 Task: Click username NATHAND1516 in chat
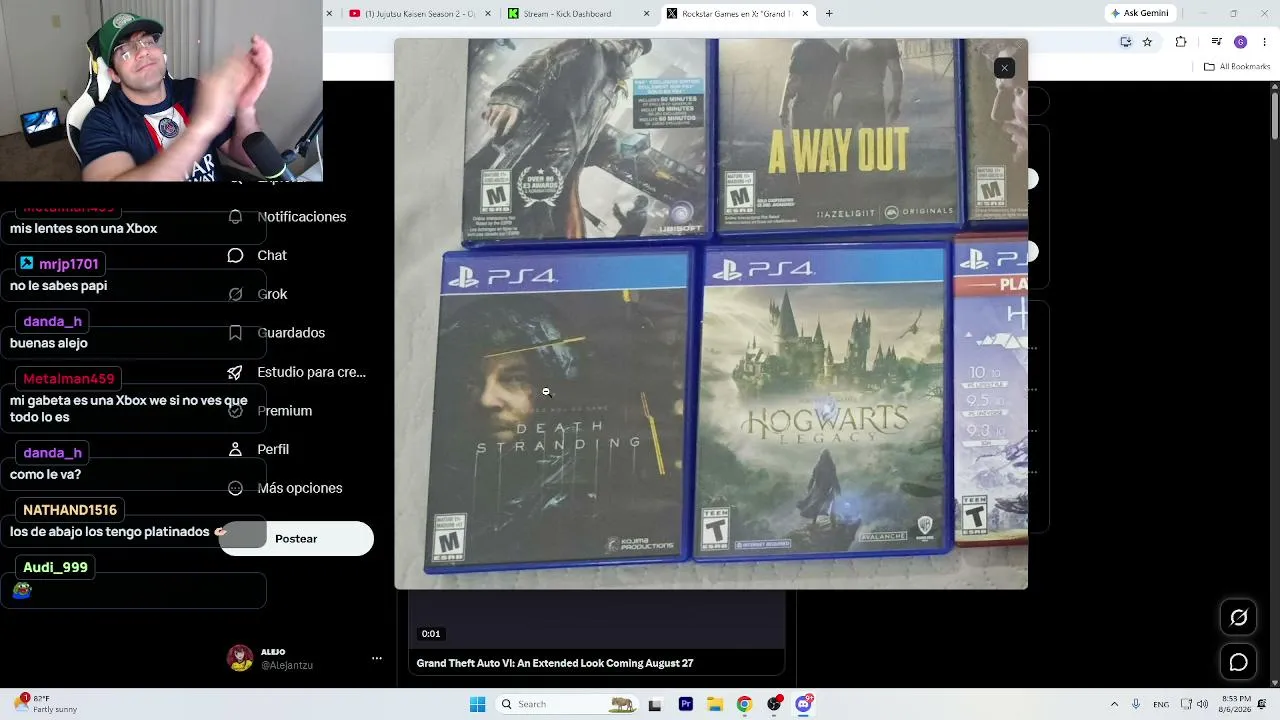(70, 510)
